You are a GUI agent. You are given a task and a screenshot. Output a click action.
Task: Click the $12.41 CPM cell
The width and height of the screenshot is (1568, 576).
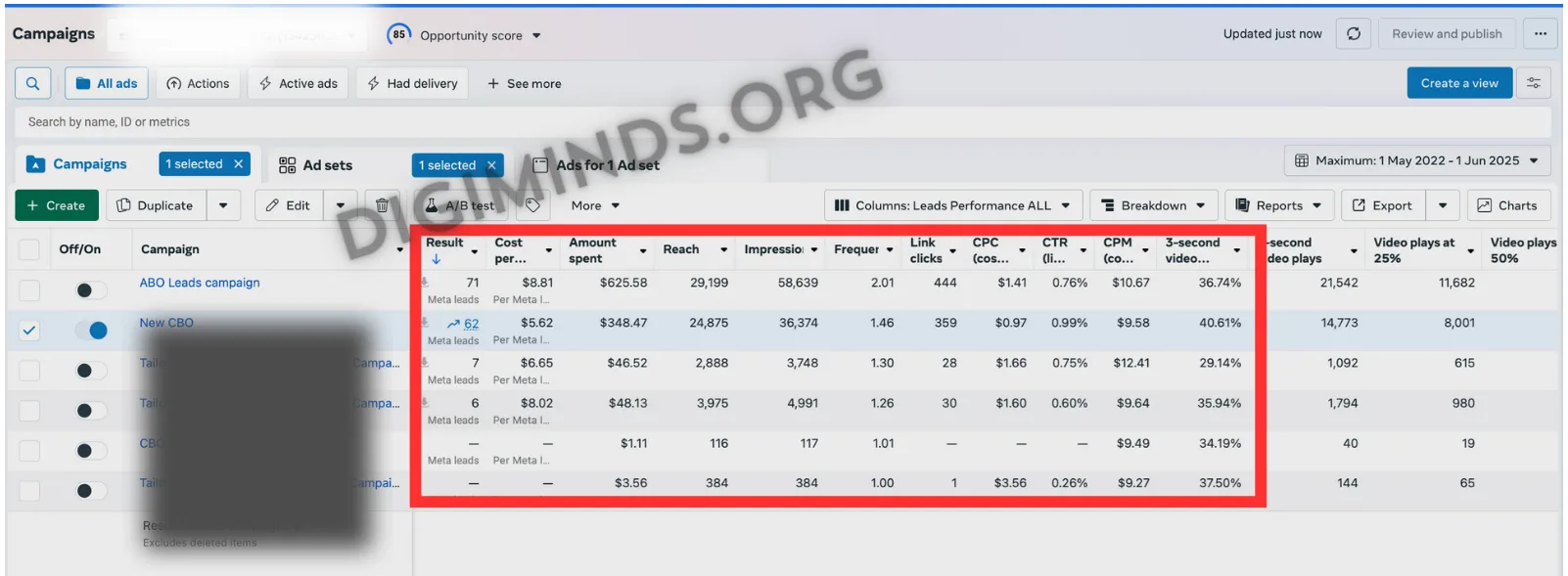[1131, 363]
